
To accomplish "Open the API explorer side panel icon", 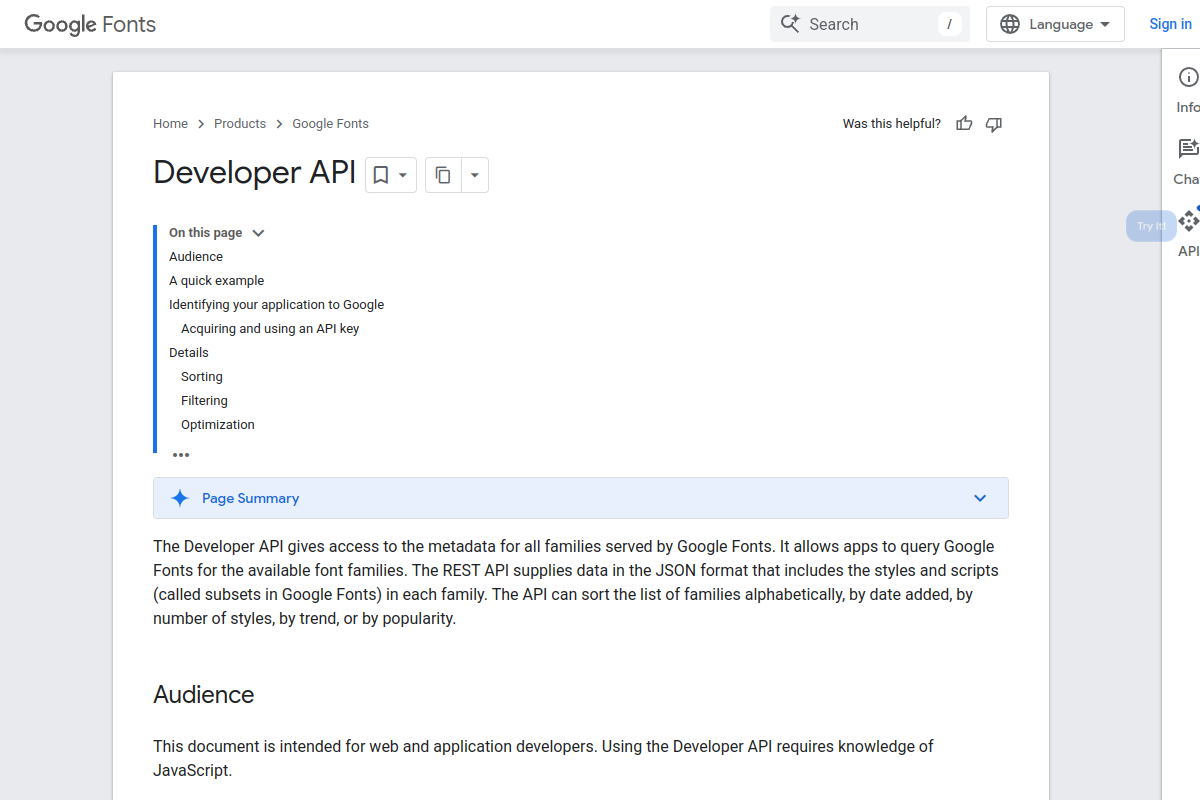I will pos(1188,220).
